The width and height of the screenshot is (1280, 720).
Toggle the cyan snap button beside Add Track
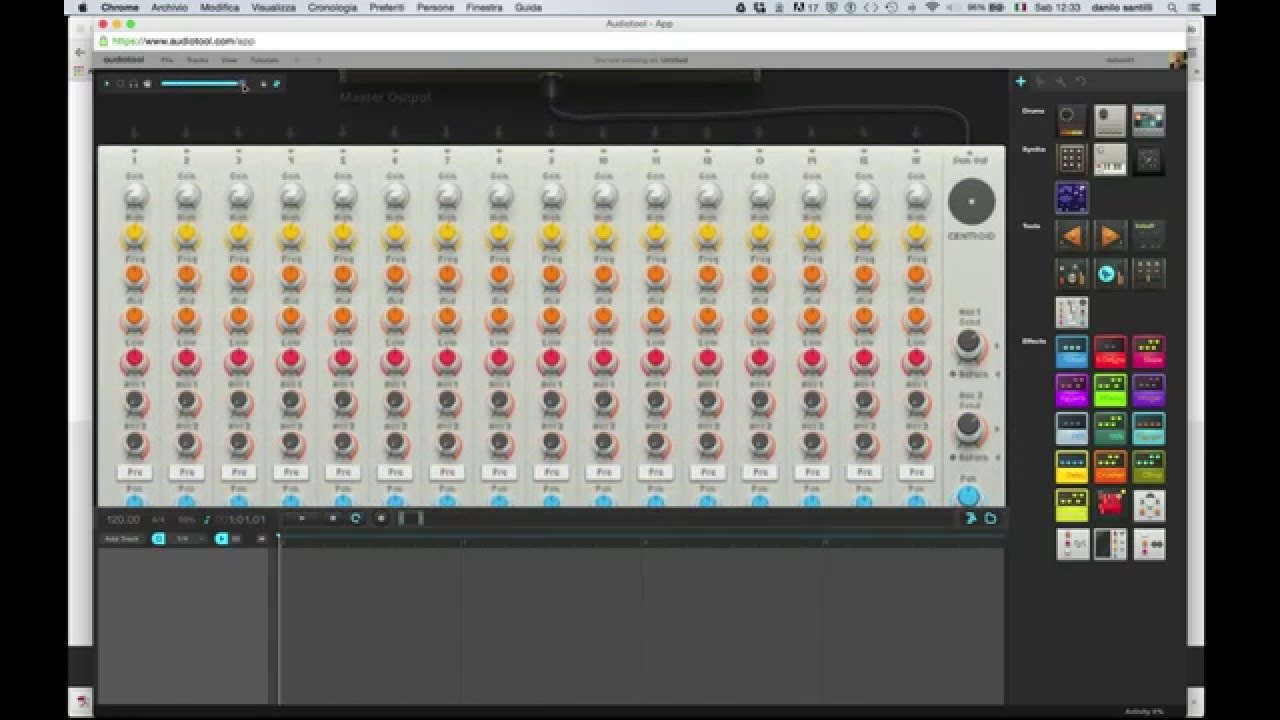(x=158, y=539)
